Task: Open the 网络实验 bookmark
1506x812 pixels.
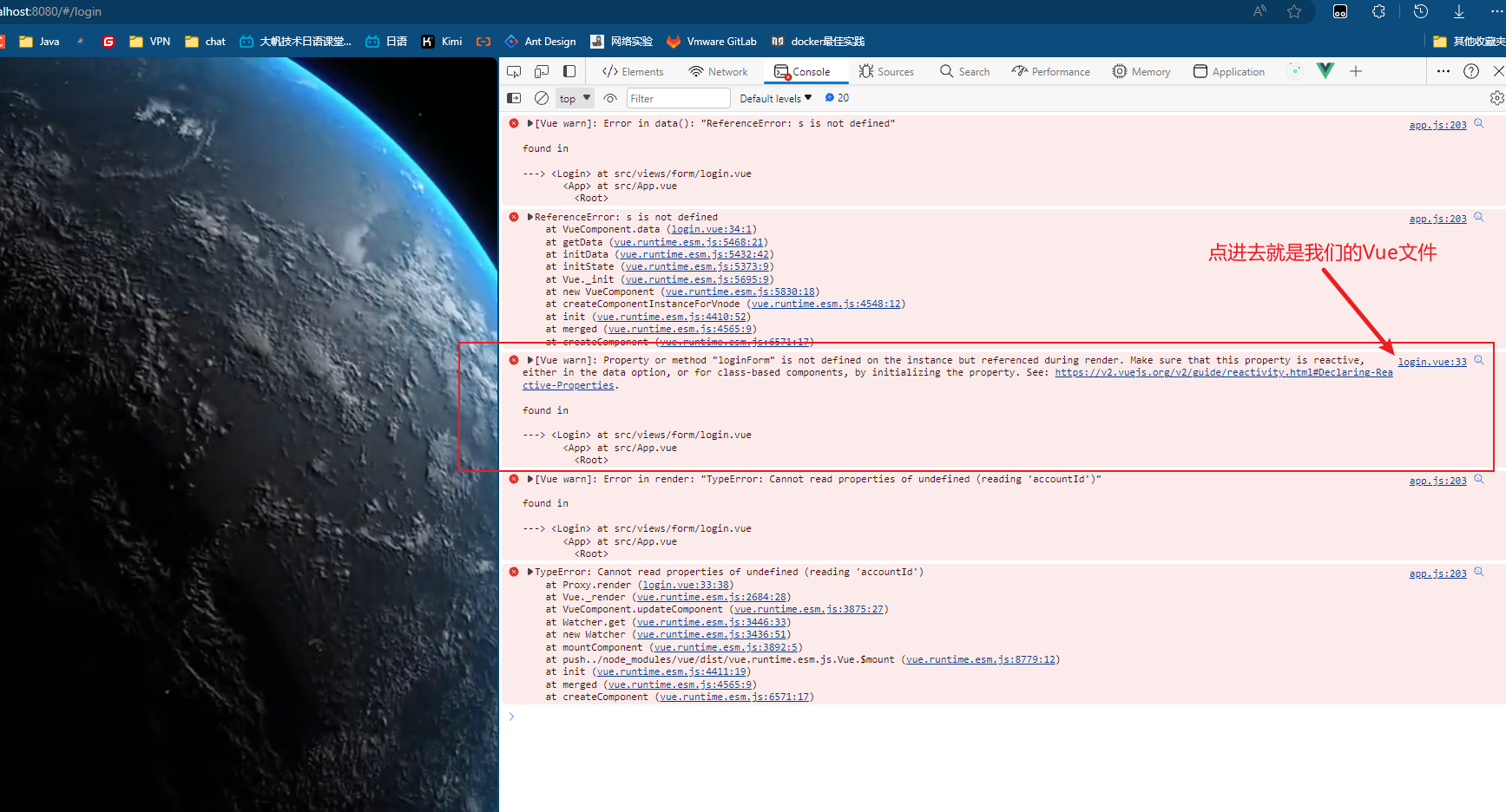Action: point(621,41)
